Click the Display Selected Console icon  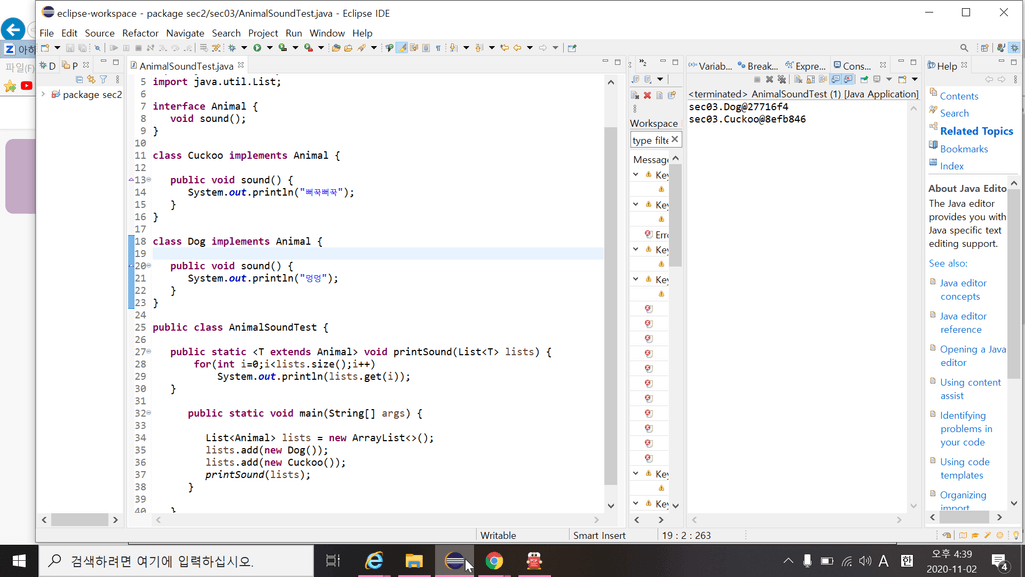click(x=877, y=80)
